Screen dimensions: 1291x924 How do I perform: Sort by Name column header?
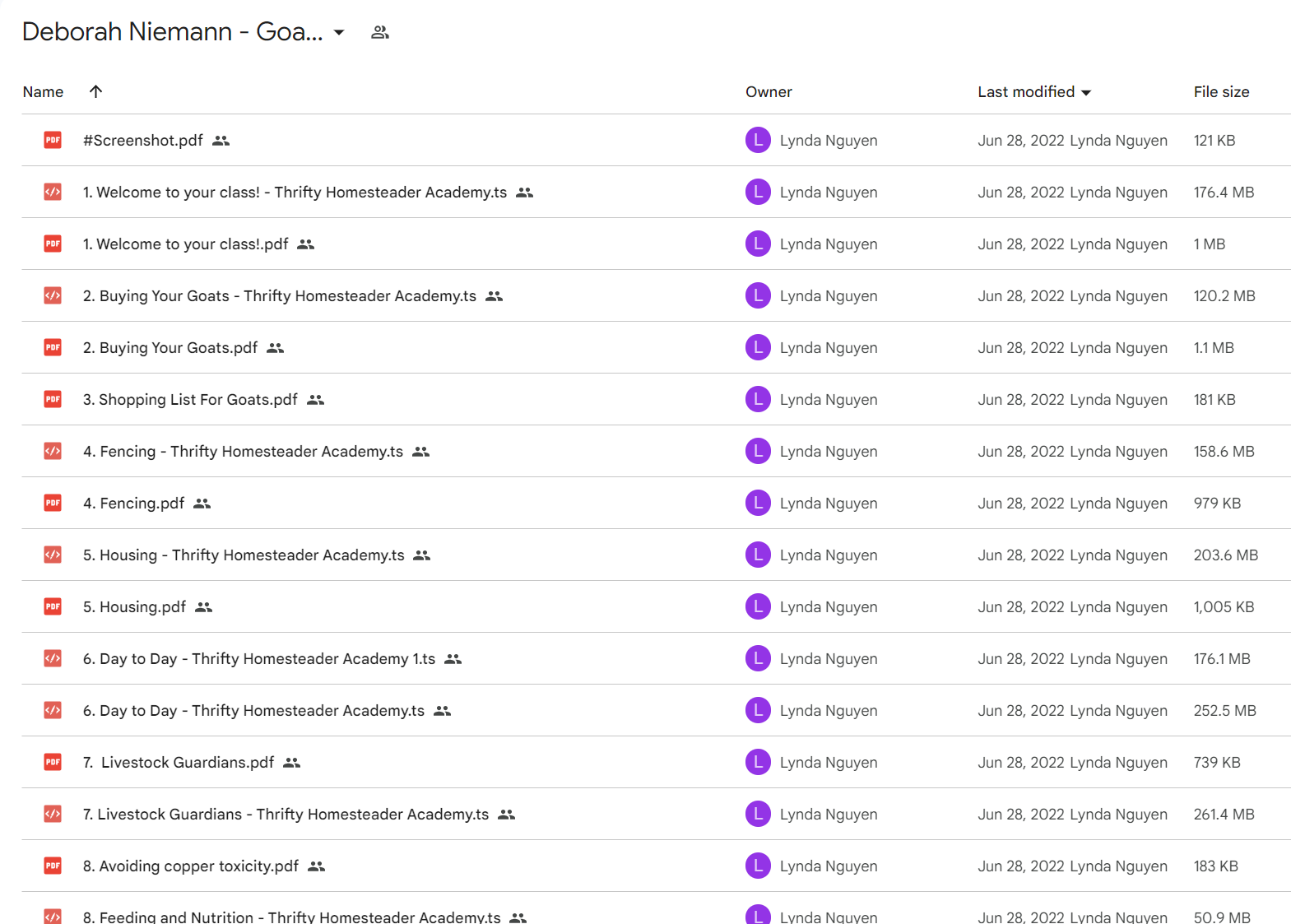point(43,92)
